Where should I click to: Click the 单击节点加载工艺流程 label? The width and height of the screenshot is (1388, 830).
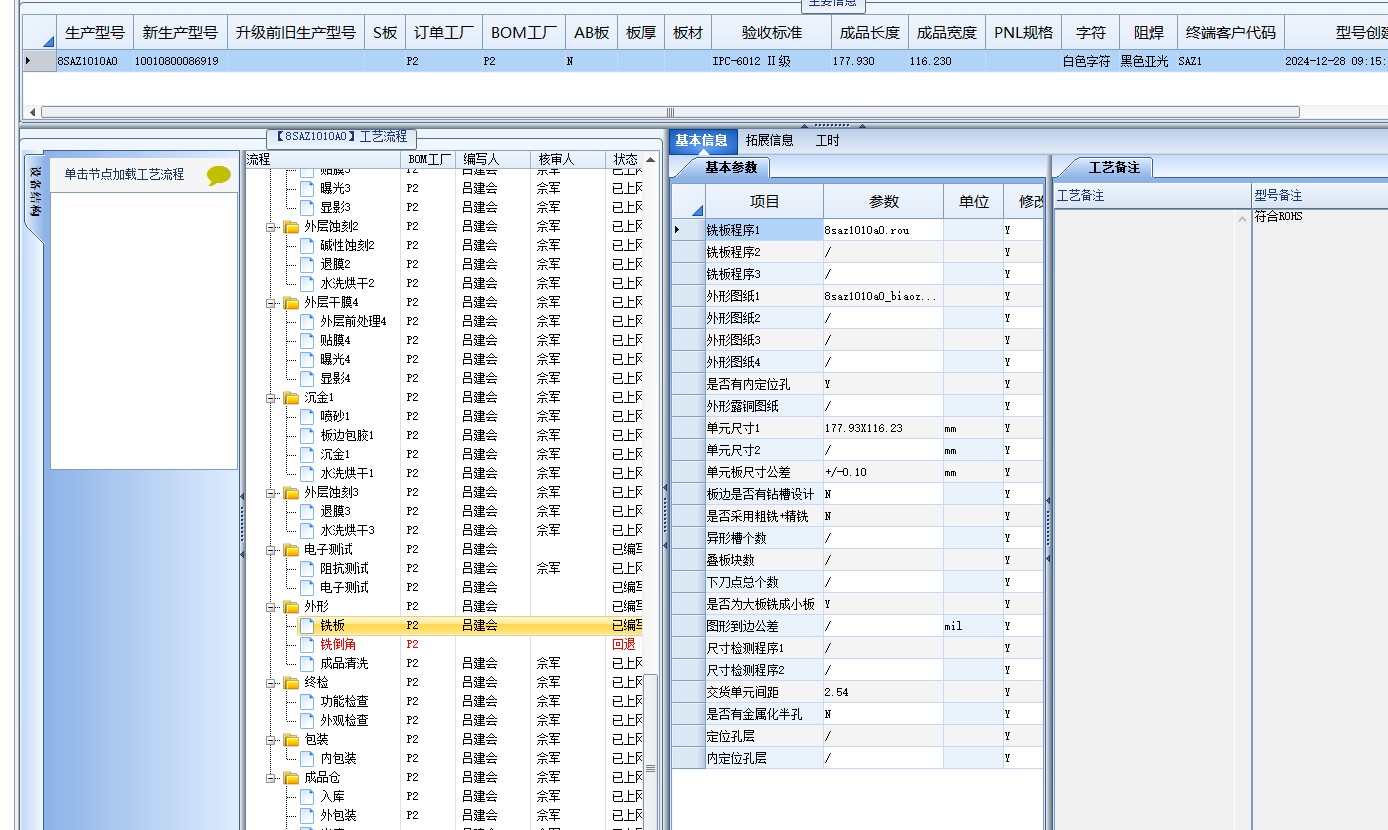click(125, 174)
